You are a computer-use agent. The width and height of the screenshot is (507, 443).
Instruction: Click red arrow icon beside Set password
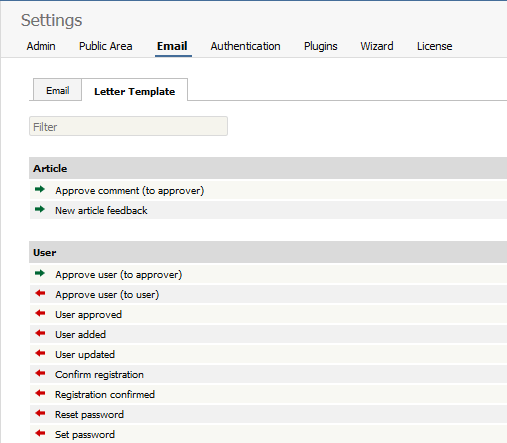point(40,433)
